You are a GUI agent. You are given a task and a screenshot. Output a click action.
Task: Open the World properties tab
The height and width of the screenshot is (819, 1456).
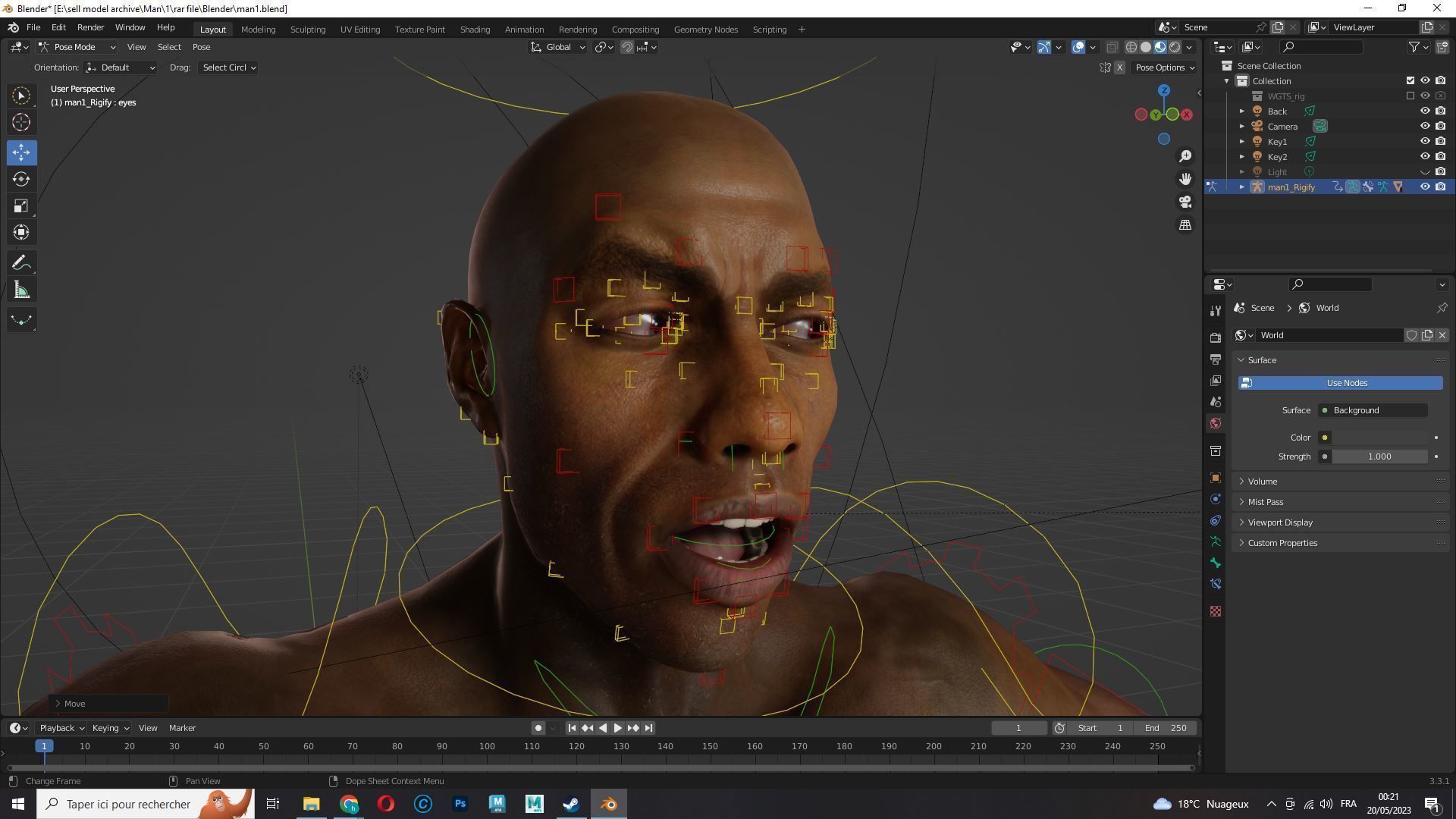coord(1216,423)
